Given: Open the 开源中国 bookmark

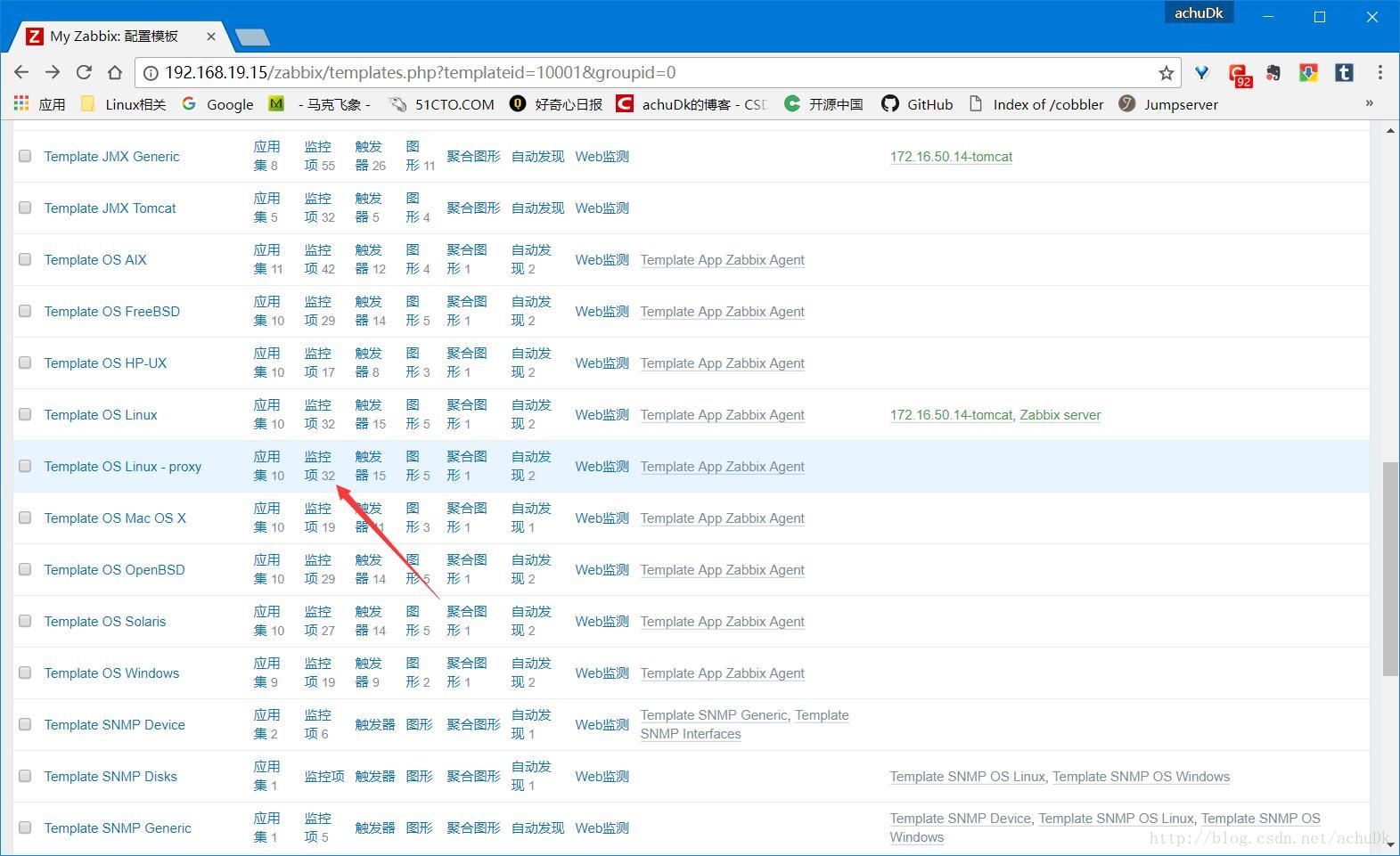Looking at the screenshot, I should (823, 104).
